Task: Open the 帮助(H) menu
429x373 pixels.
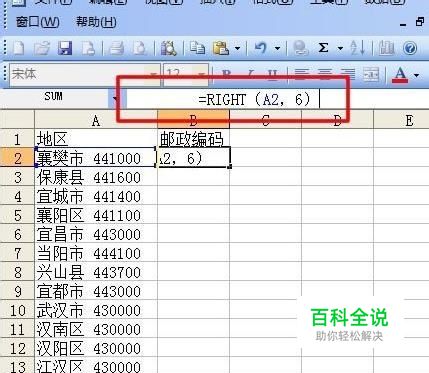Action: click(96, 22)
